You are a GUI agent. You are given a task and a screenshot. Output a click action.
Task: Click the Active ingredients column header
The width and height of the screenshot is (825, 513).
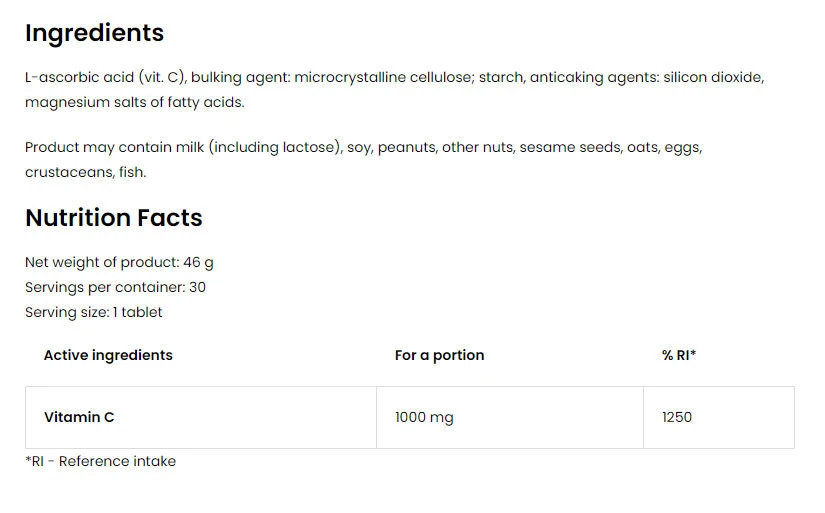[108, 355]
